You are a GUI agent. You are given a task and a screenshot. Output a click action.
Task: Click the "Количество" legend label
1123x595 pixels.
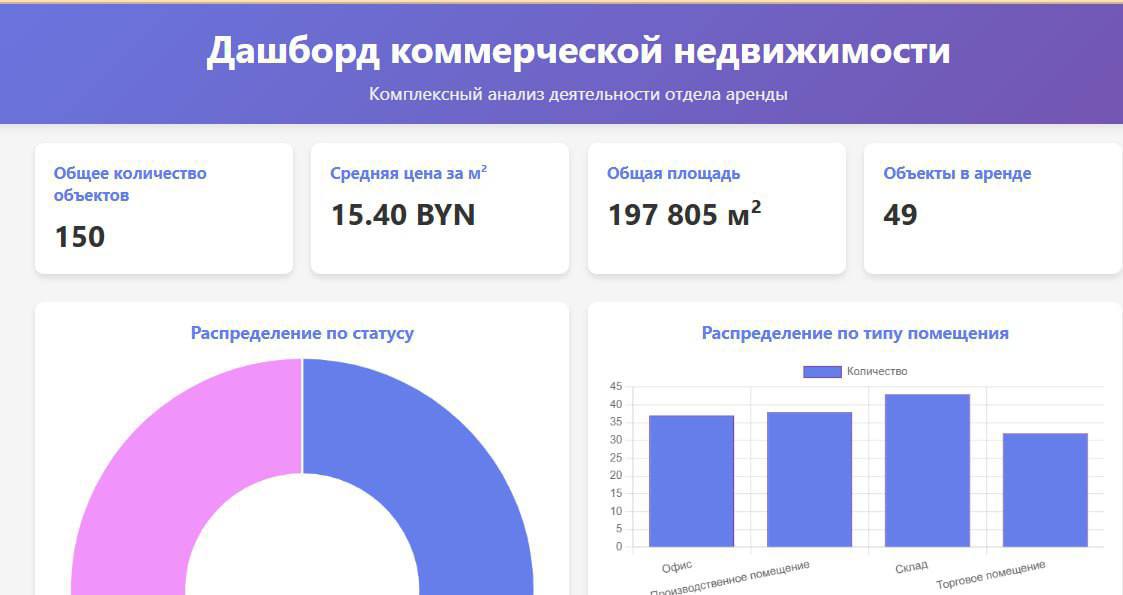point(877,372)
